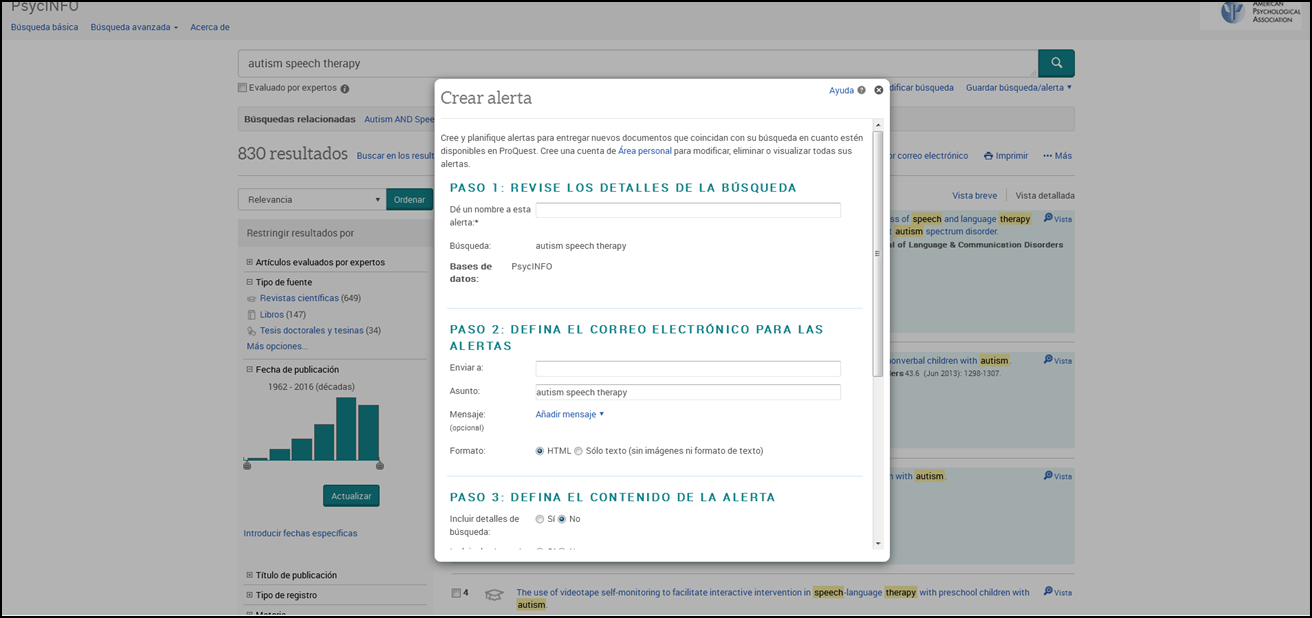Collapse the Fecha de publicación filter

[x=249, y=370]
